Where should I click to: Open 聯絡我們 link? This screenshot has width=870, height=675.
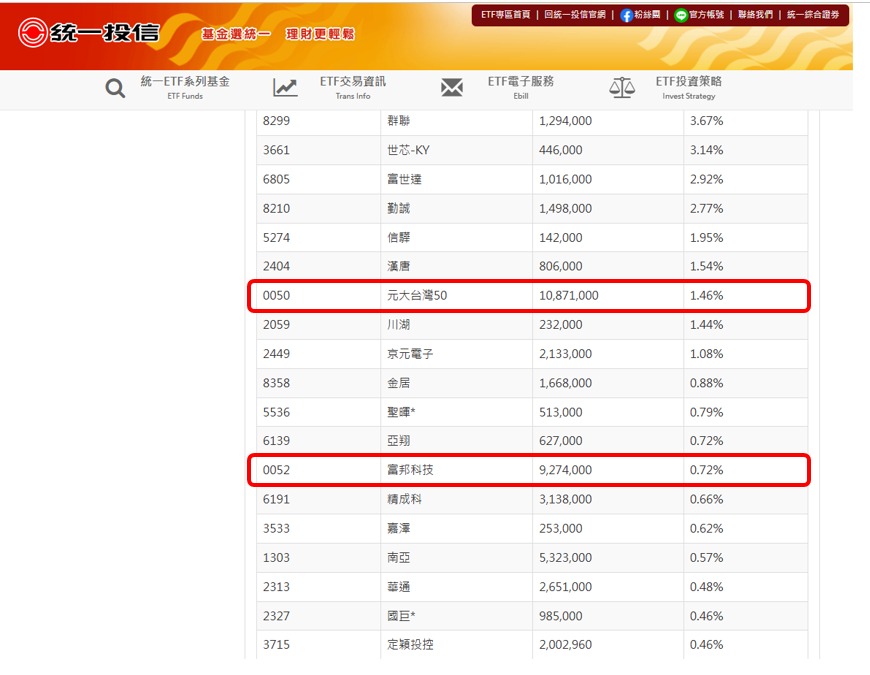pos(755,15)
